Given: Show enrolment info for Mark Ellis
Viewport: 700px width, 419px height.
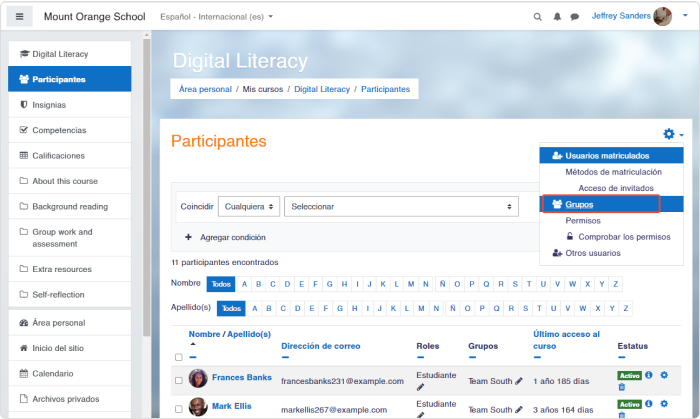Looking at the screenshot, I should click(649, 404).
